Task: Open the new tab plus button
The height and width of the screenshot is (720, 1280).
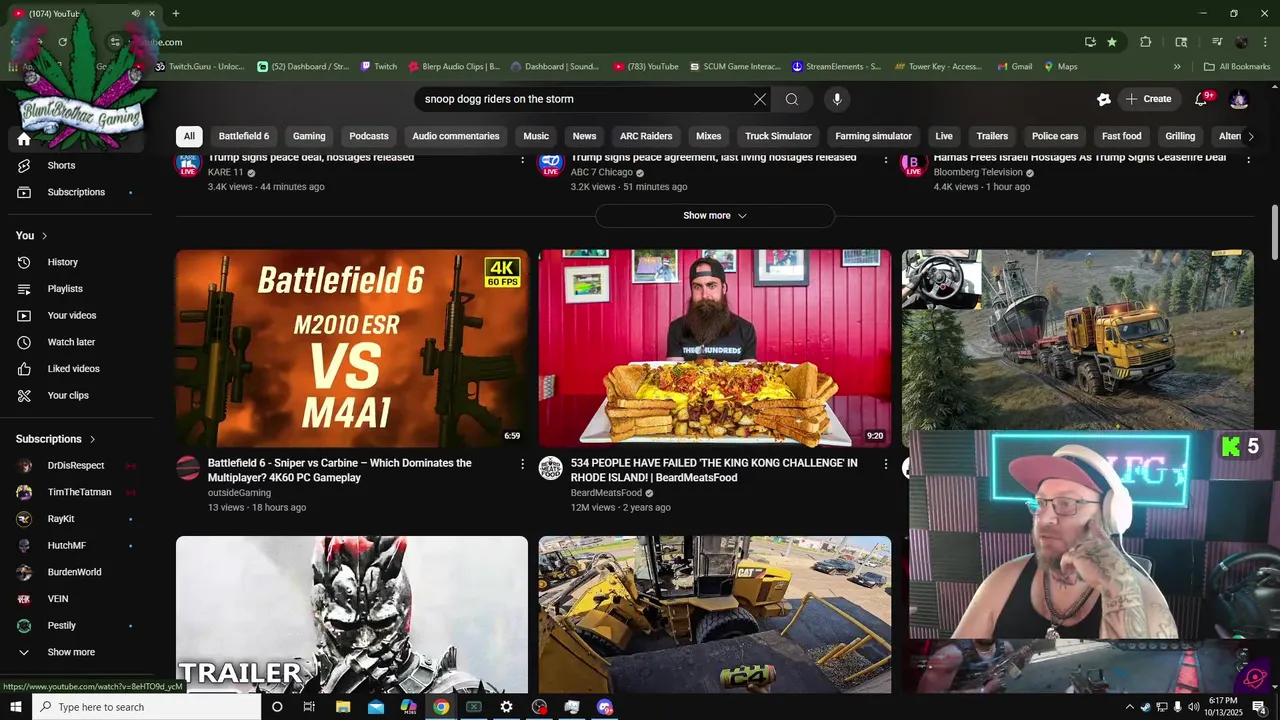Action: point(176,14)
